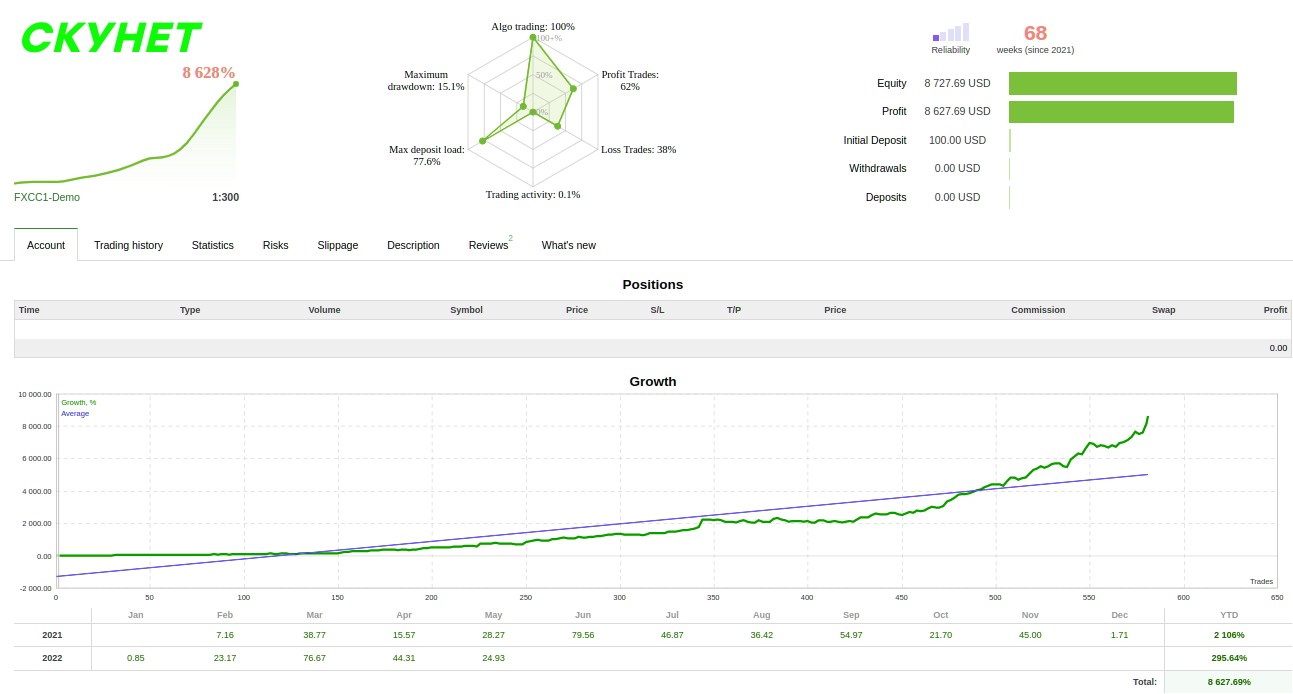
Task: Select the What's new tab
Action: click(569, 245)
